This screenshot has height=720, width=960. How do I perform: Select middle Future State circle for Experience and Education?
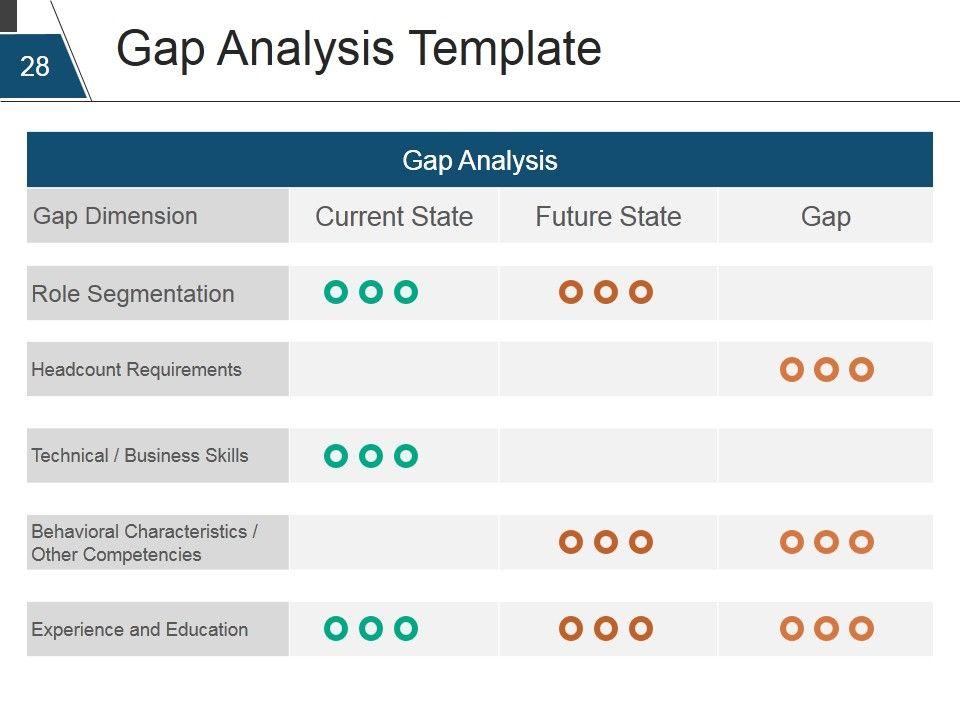[605, 629]
